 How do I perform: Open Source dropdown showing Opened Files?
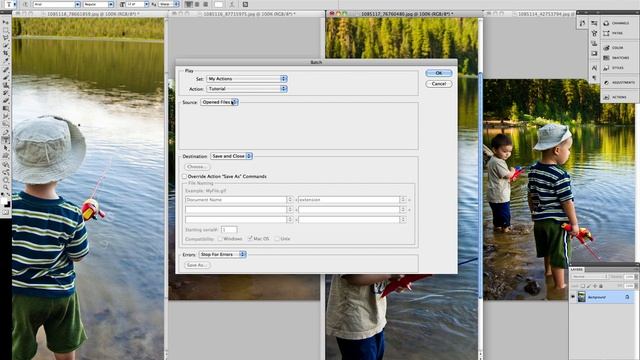click(x=220, y=102)
